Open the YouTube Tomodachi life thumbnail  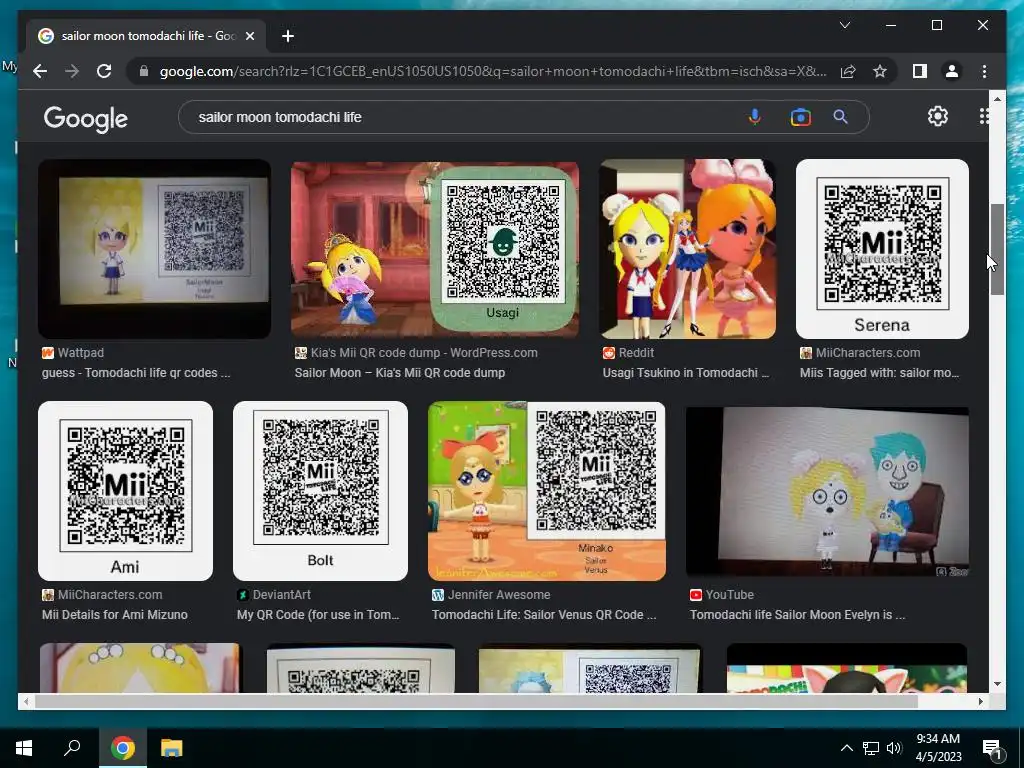click(x=827, y=490)
